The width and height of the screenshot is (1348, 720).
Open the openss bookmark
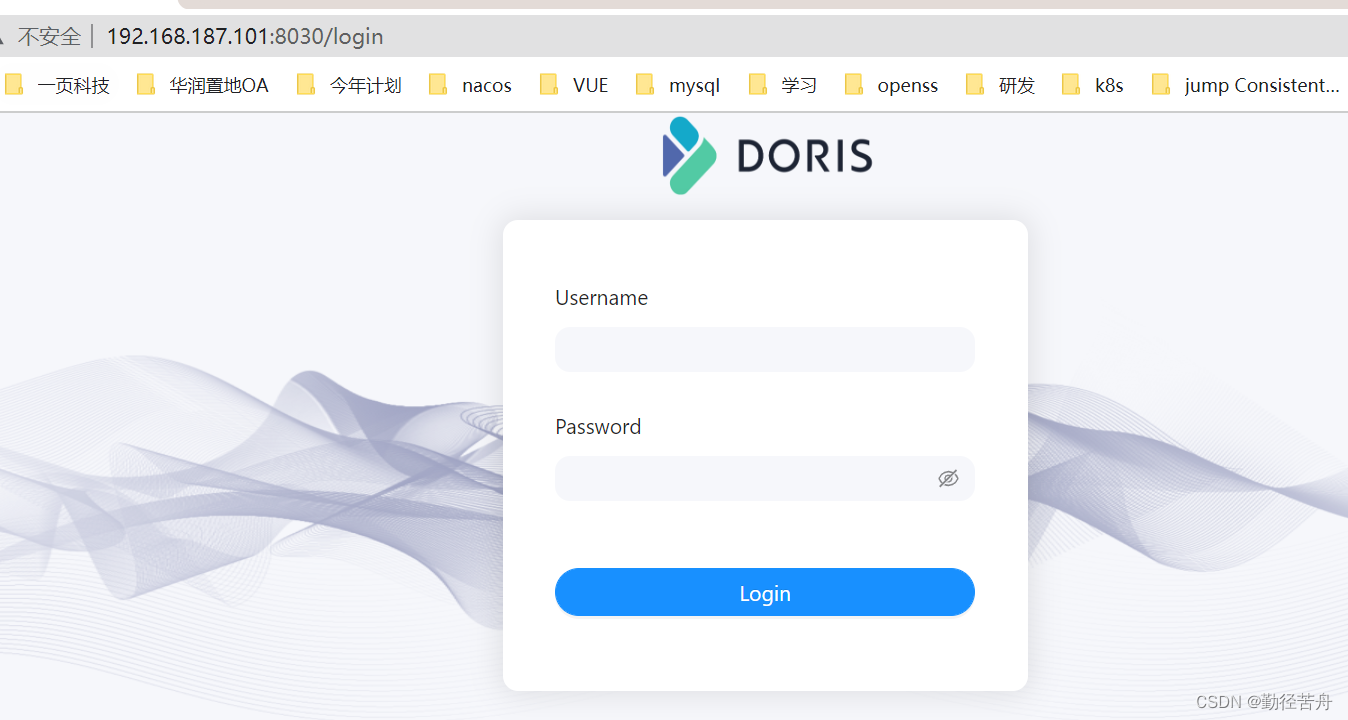coord(907,85)
